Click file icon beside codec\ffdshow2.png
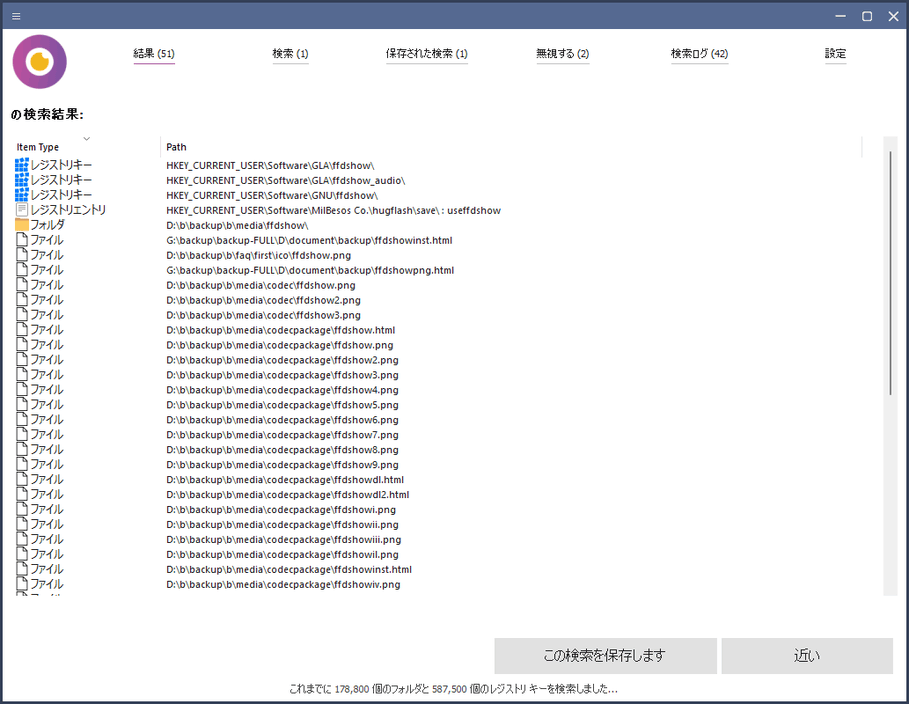 21,300
